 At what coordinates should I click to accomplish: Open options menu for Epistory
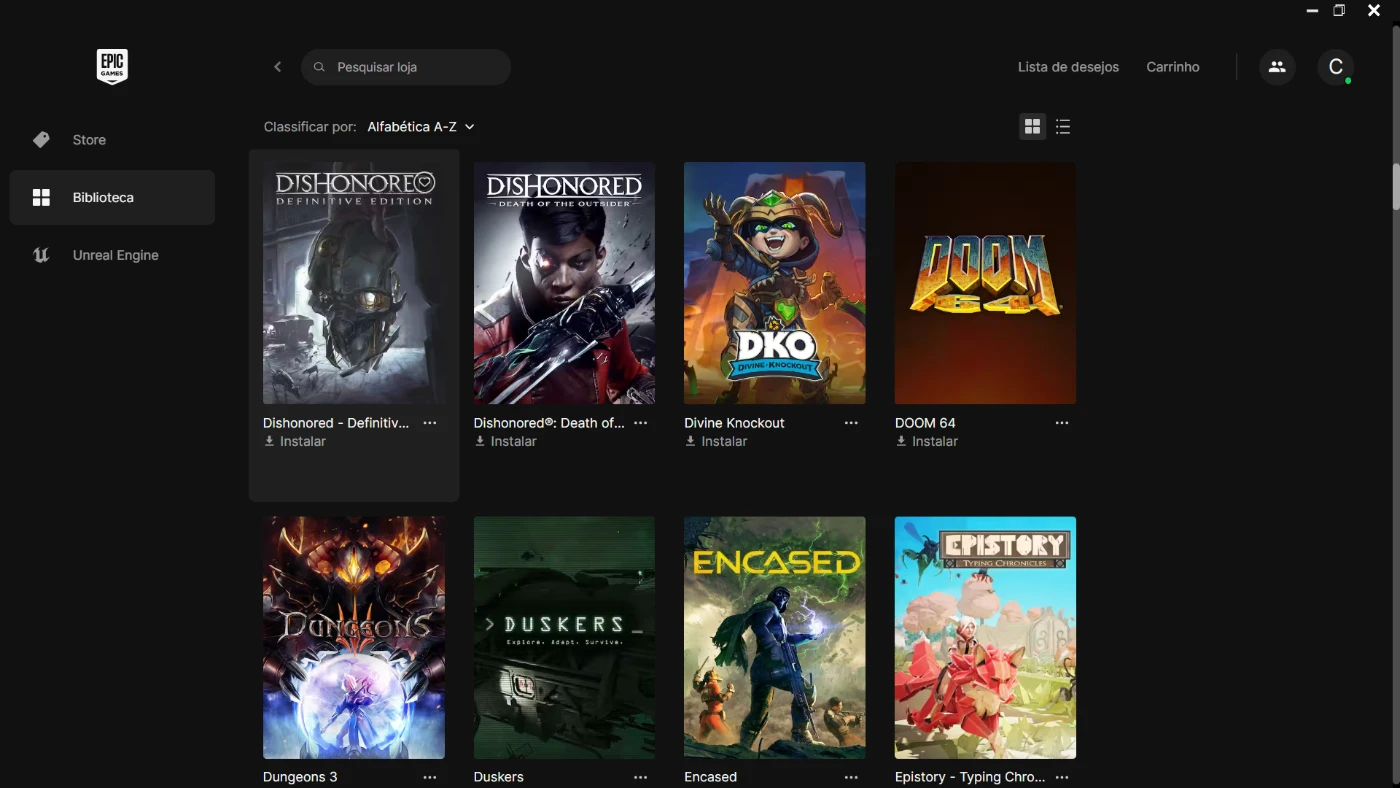(x=1062, y=777)
